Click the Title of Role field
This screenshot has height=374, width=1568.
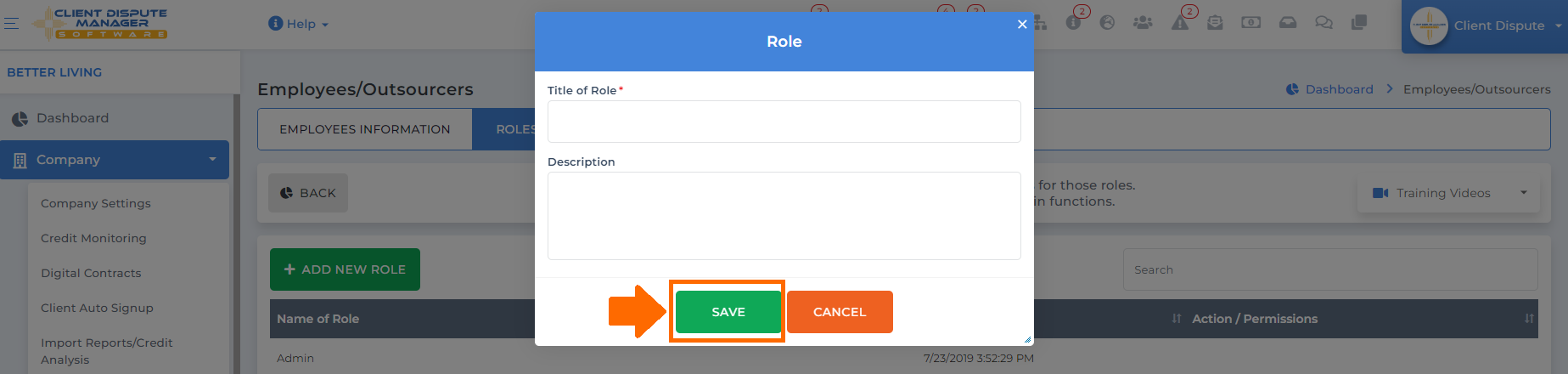[784, 122]
